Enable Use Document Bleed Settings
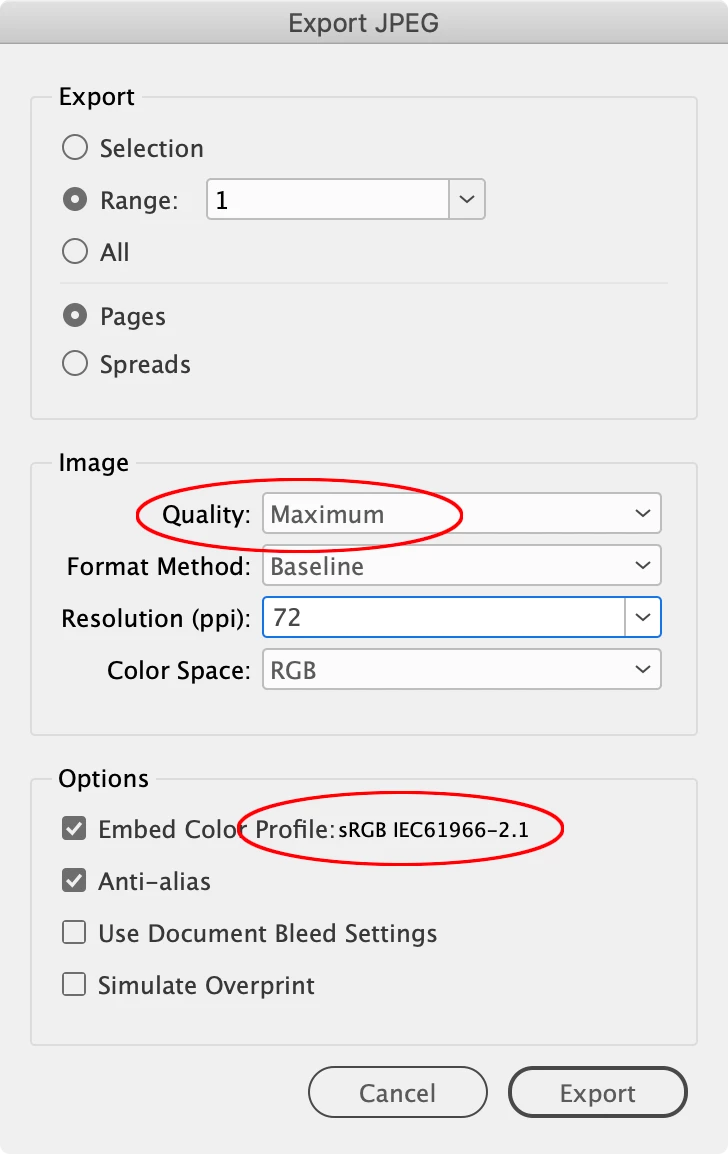This screenshot has width=728, height=1154. tap(74, 932)
